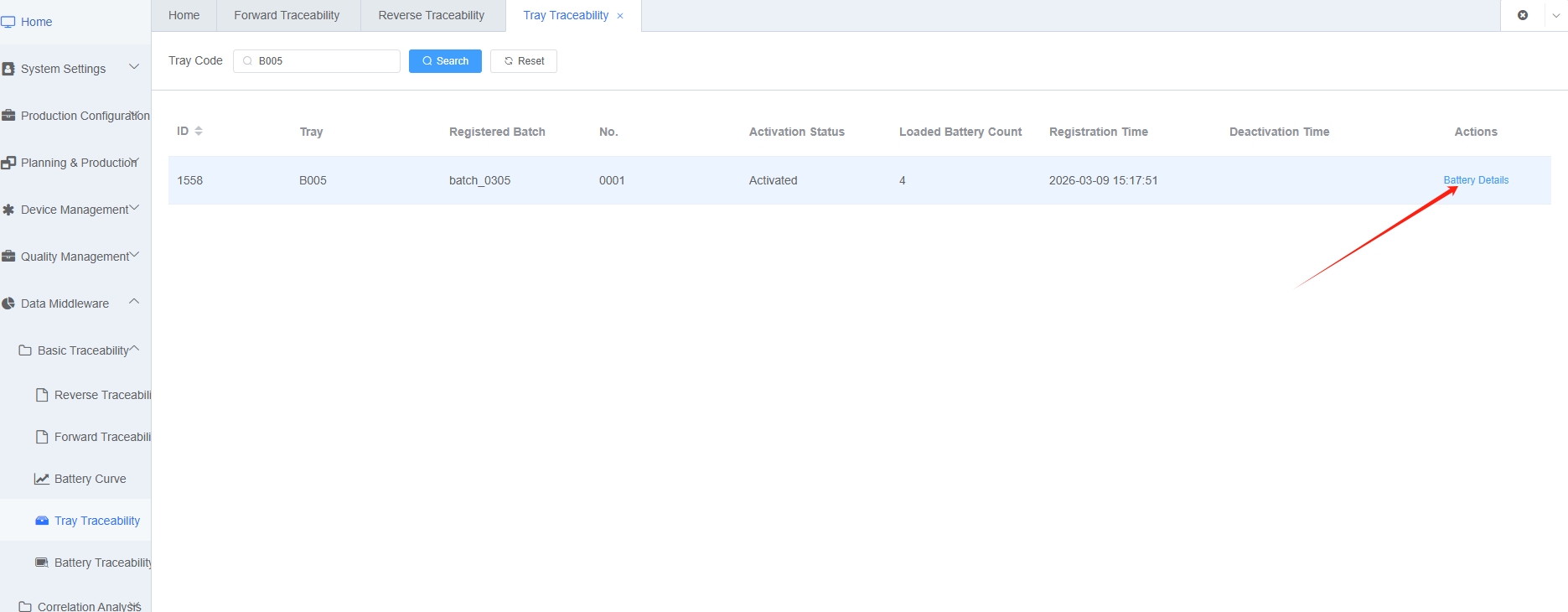
Task: Click the Tray column header
Action: [311, 132]
